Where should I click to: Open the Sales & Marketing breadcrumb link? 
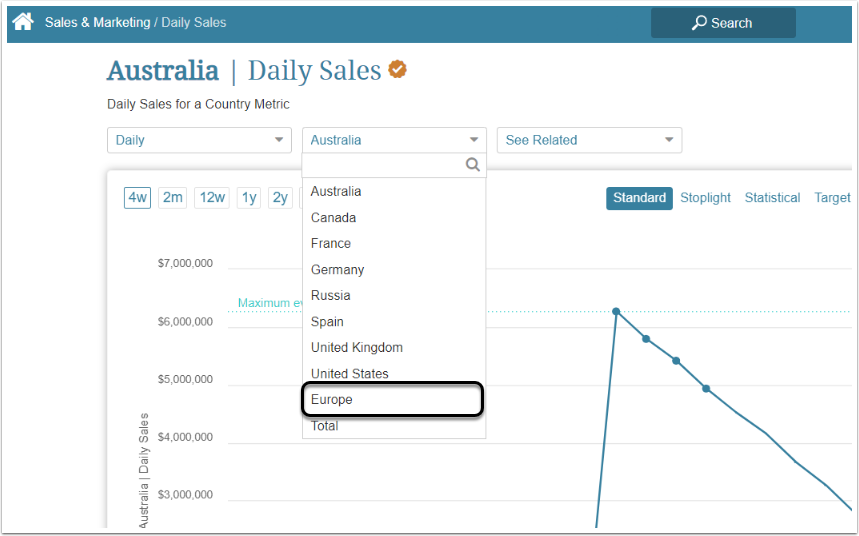[x=97, y=22]
